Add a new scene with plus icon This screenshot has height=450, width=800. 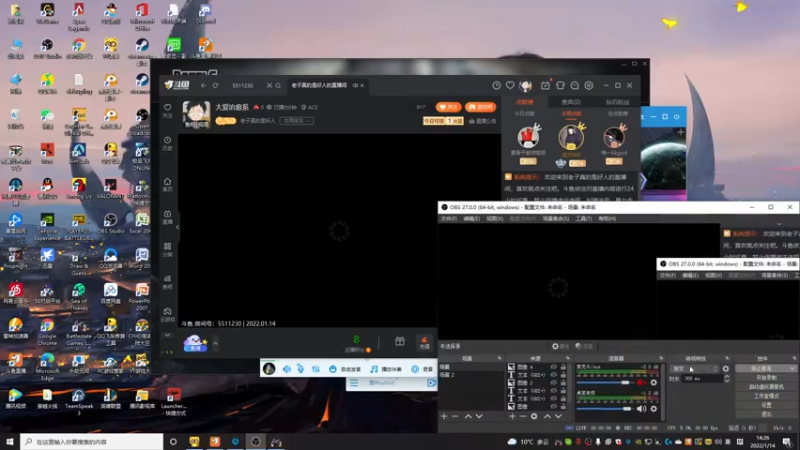[444, 416]
